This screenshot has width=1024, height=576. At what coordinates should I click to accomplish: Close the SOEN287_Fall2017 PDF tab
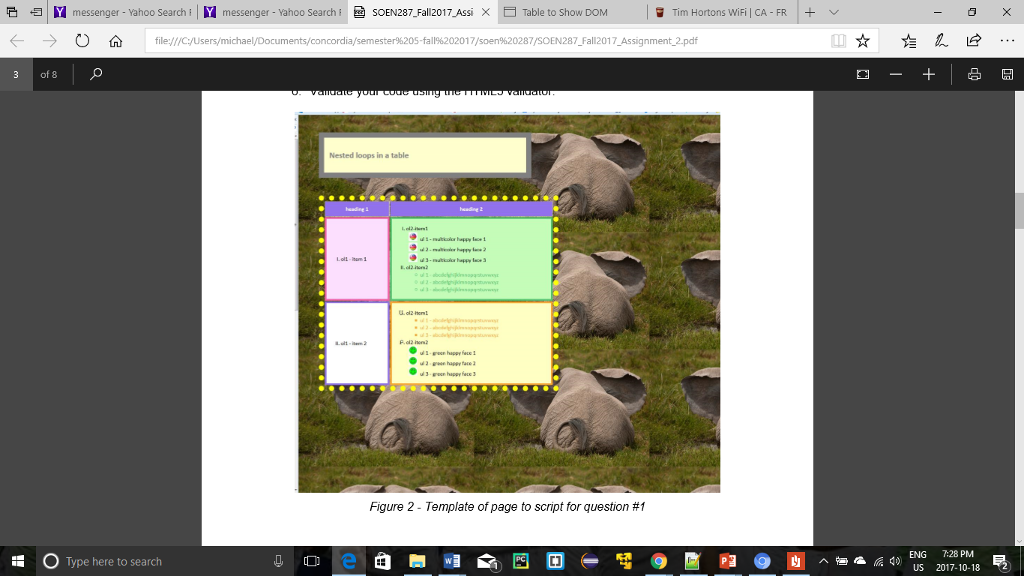(485, 12)
